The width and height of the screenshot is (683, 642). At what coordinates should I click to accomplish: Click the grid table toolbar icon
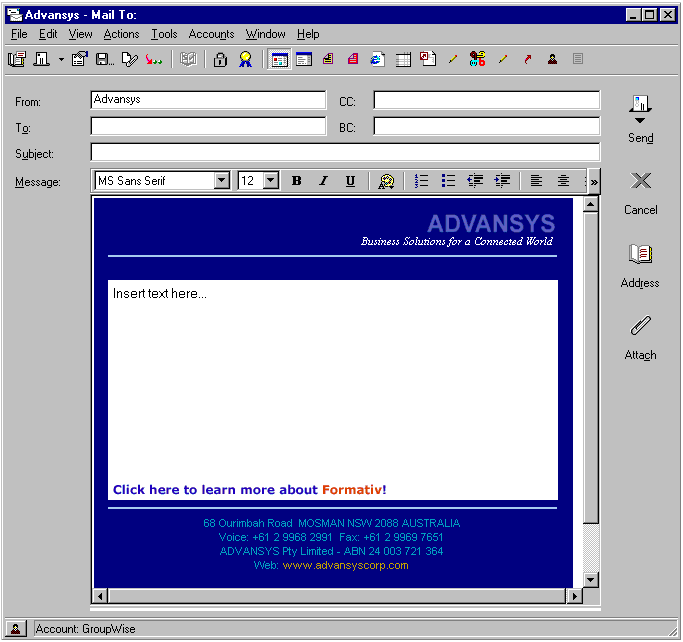tap(403, 59)
